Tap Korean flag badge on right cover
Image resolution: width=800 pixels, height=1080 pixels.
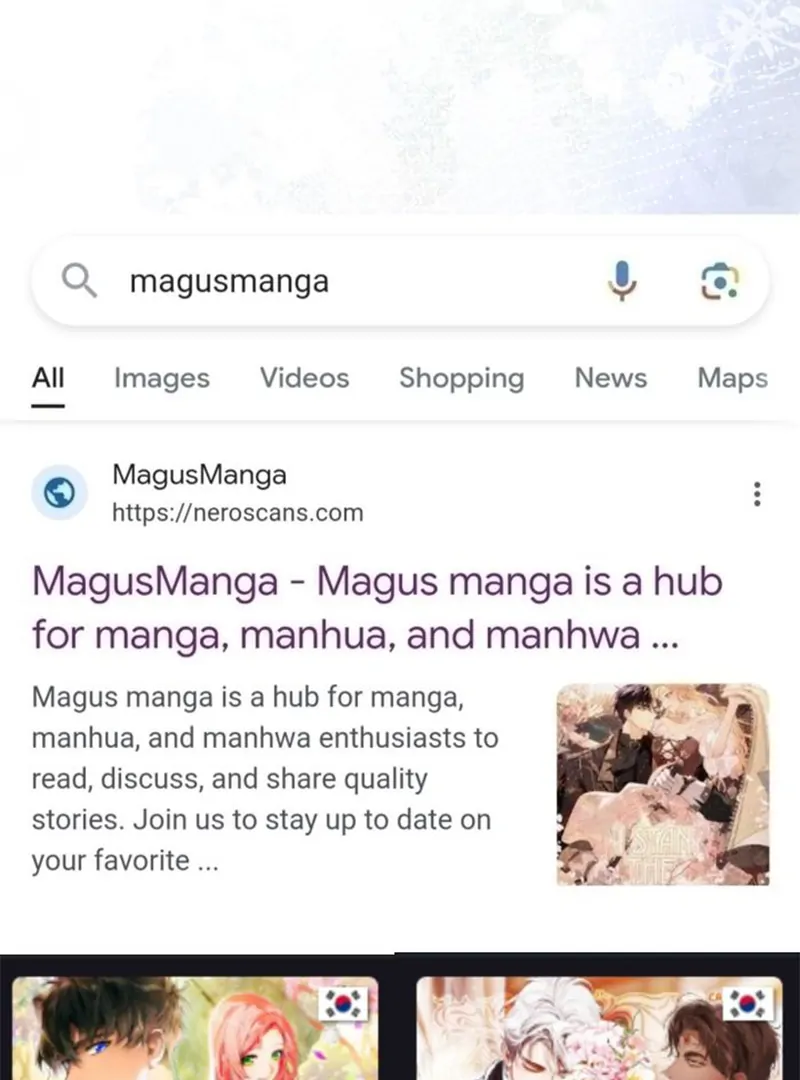(x=748, y=1005)
